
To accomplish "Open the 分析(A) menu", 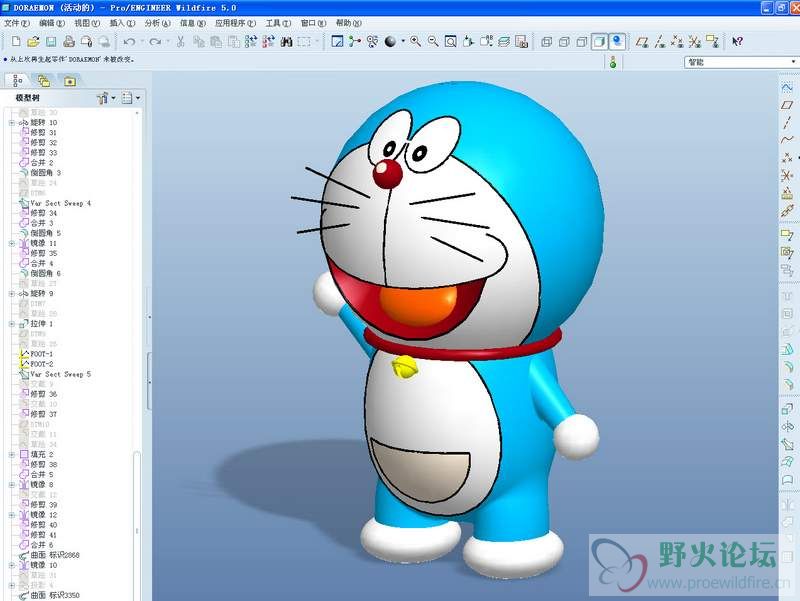I will tap(157, 23).
